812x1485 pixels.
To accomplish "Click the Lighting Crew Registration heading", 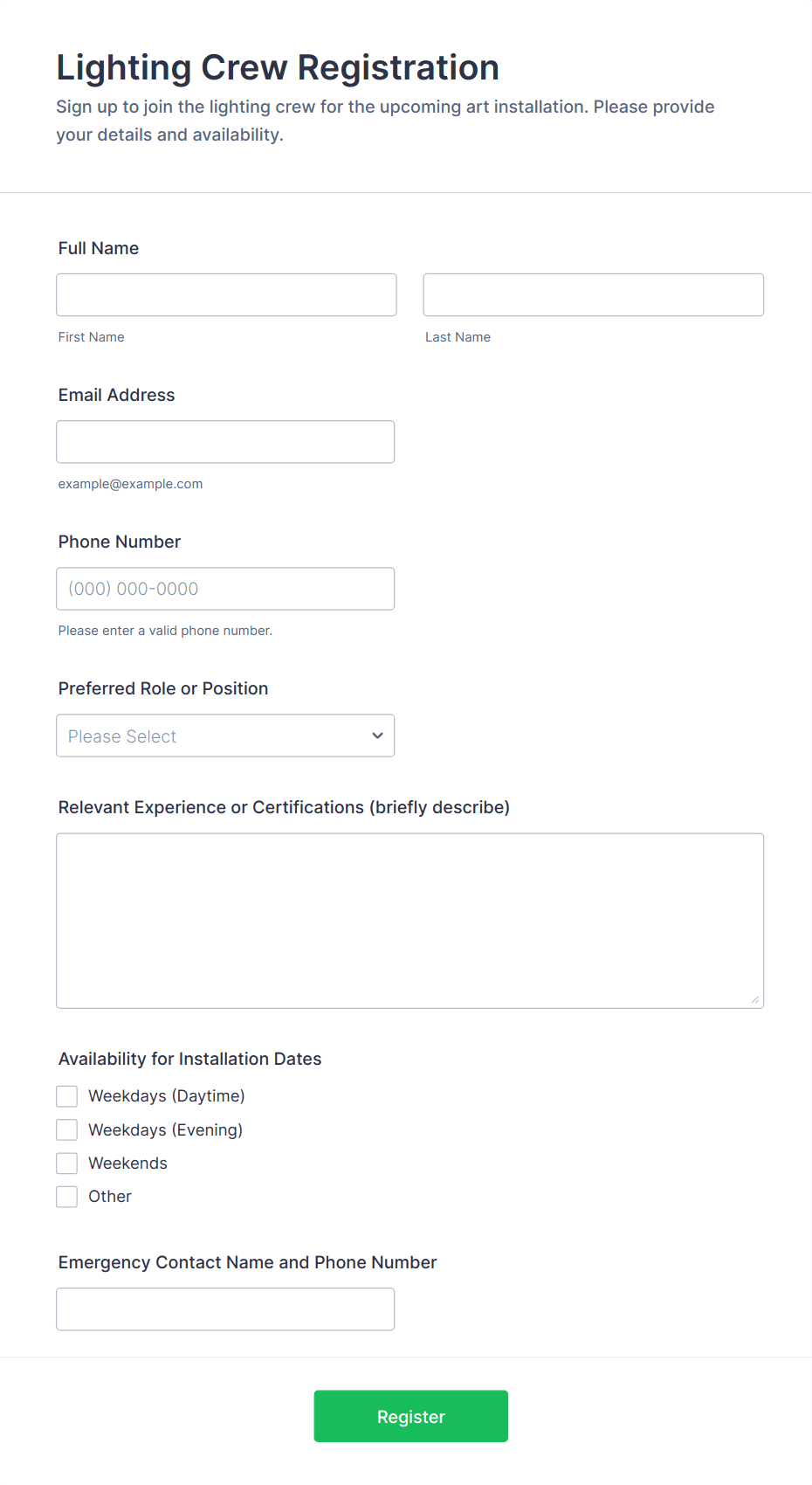I will click(x=278, y=68).
